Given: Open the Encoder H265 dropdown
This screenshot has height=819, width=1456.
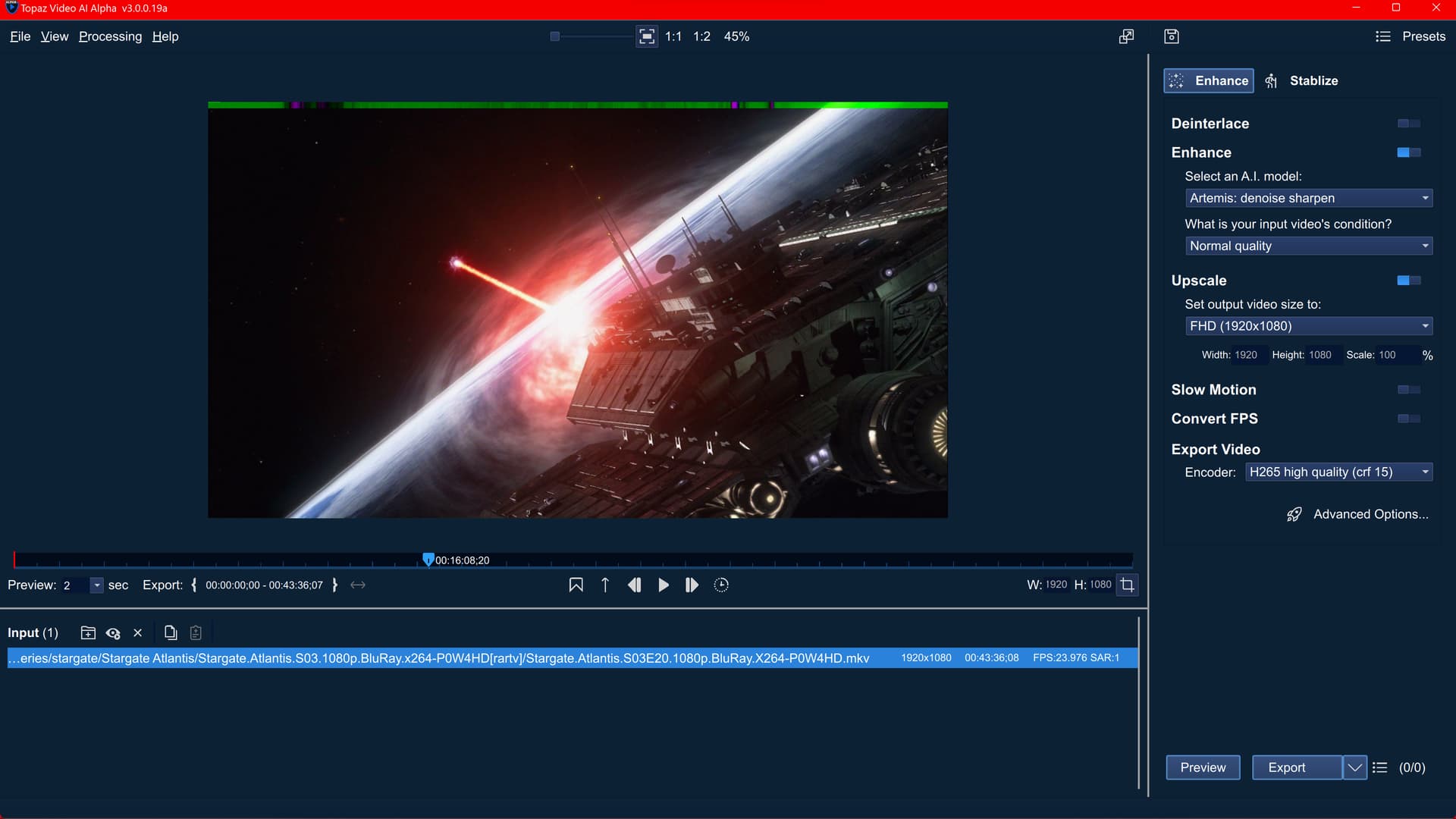Looking at the screenshot, I should pyautogui.click(x=1338, y=472).
